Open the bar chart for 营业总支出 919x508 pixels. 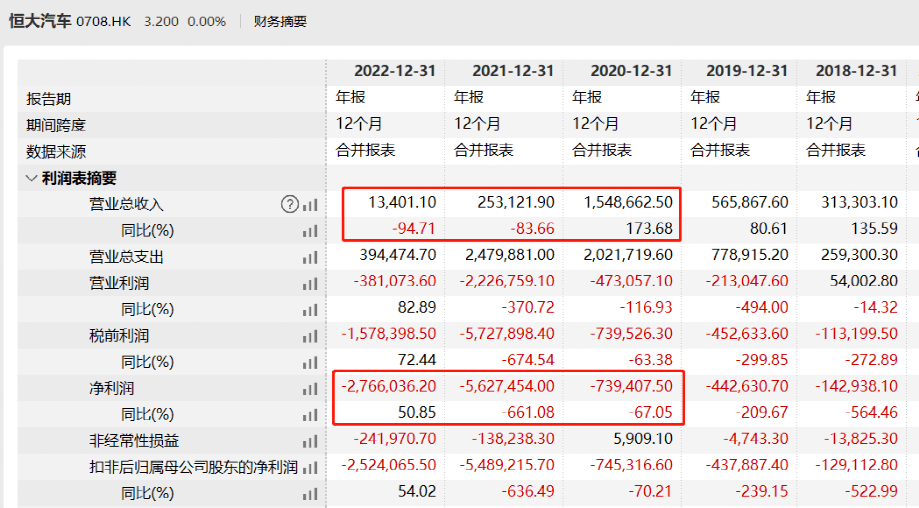pos(310,257)
